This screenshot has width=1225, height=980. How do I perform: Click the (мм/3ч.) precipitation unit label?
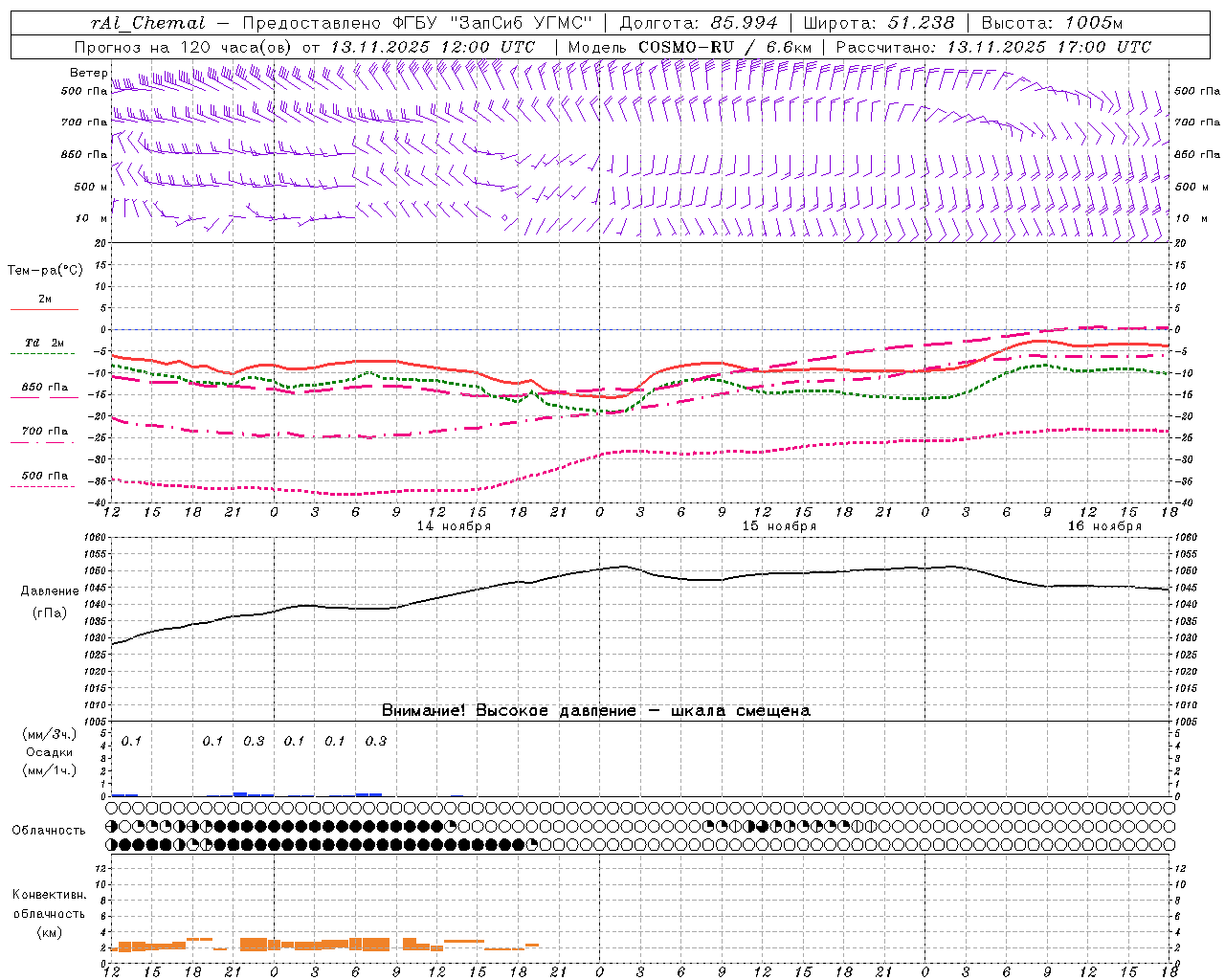coord(50,734)
